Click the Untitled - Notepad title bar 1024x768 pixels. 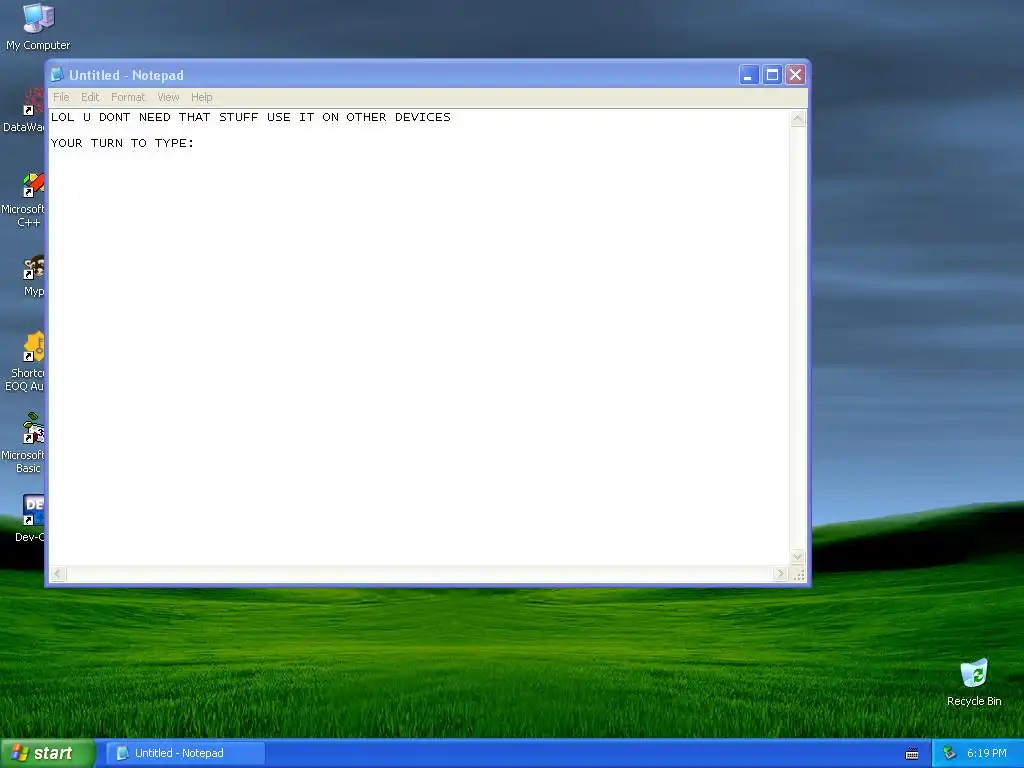point(428,75)
